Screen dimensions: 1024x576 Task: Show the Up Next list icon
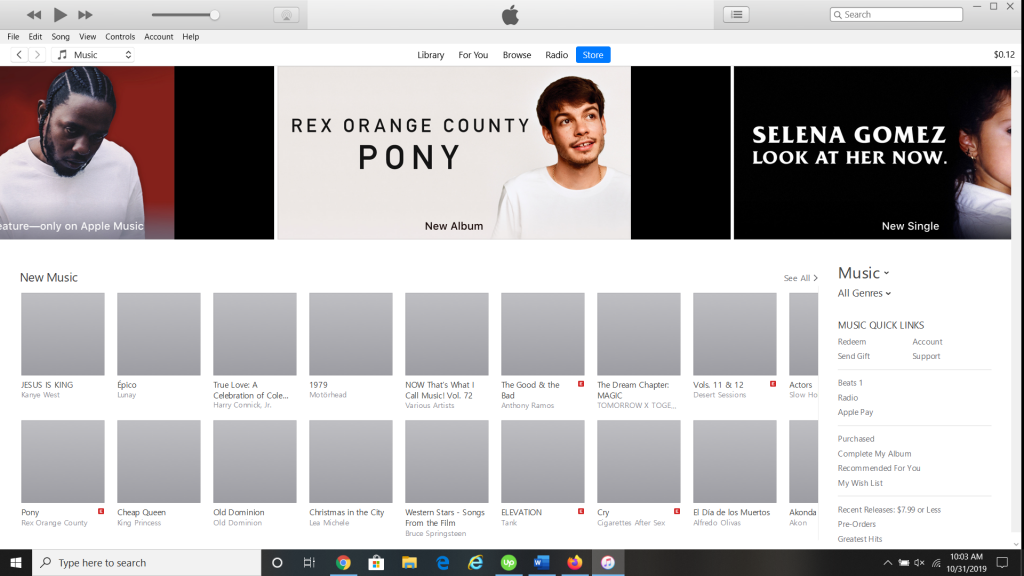click(x=736, y=14)
